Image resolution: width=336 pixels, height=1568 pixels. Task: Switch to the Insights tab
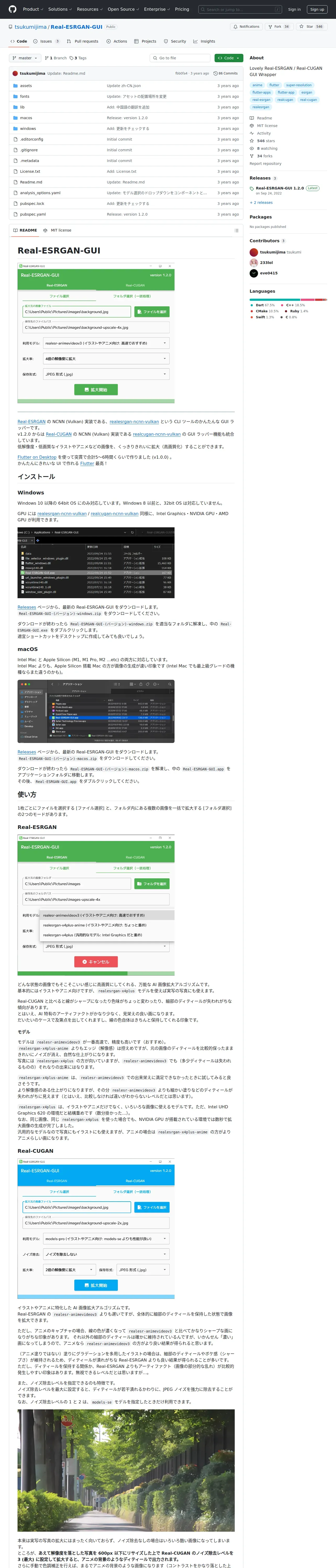click(x=204, y=41)
